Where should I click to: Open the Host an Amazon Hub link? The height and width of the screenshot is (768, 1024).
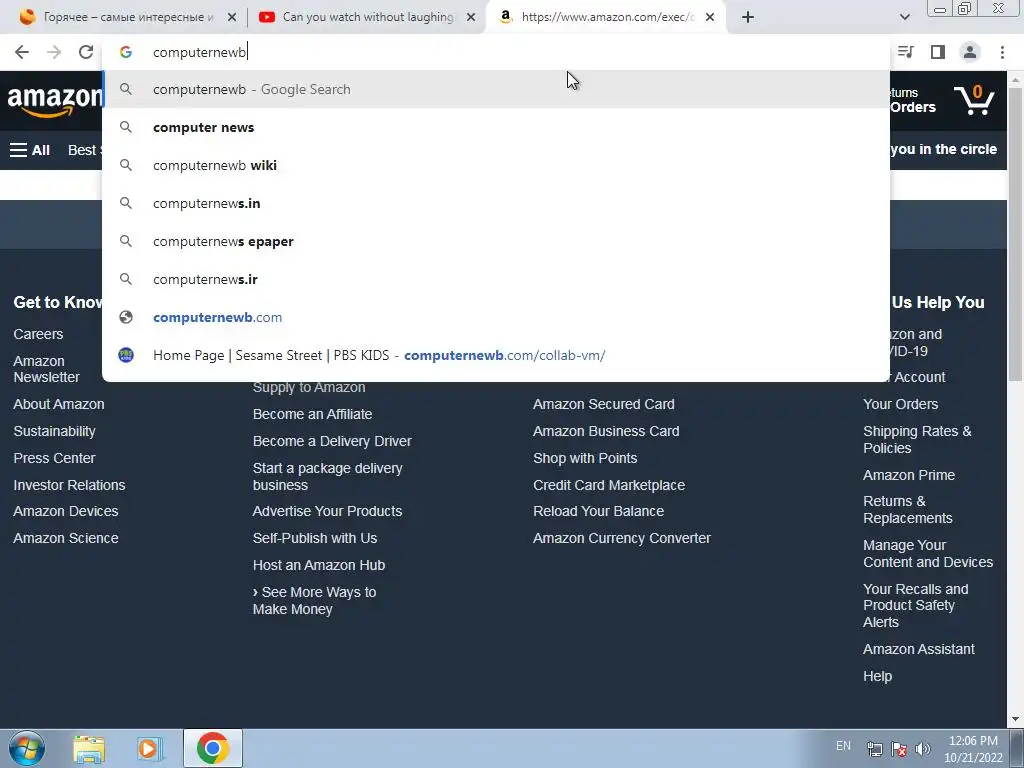point(319,566)
